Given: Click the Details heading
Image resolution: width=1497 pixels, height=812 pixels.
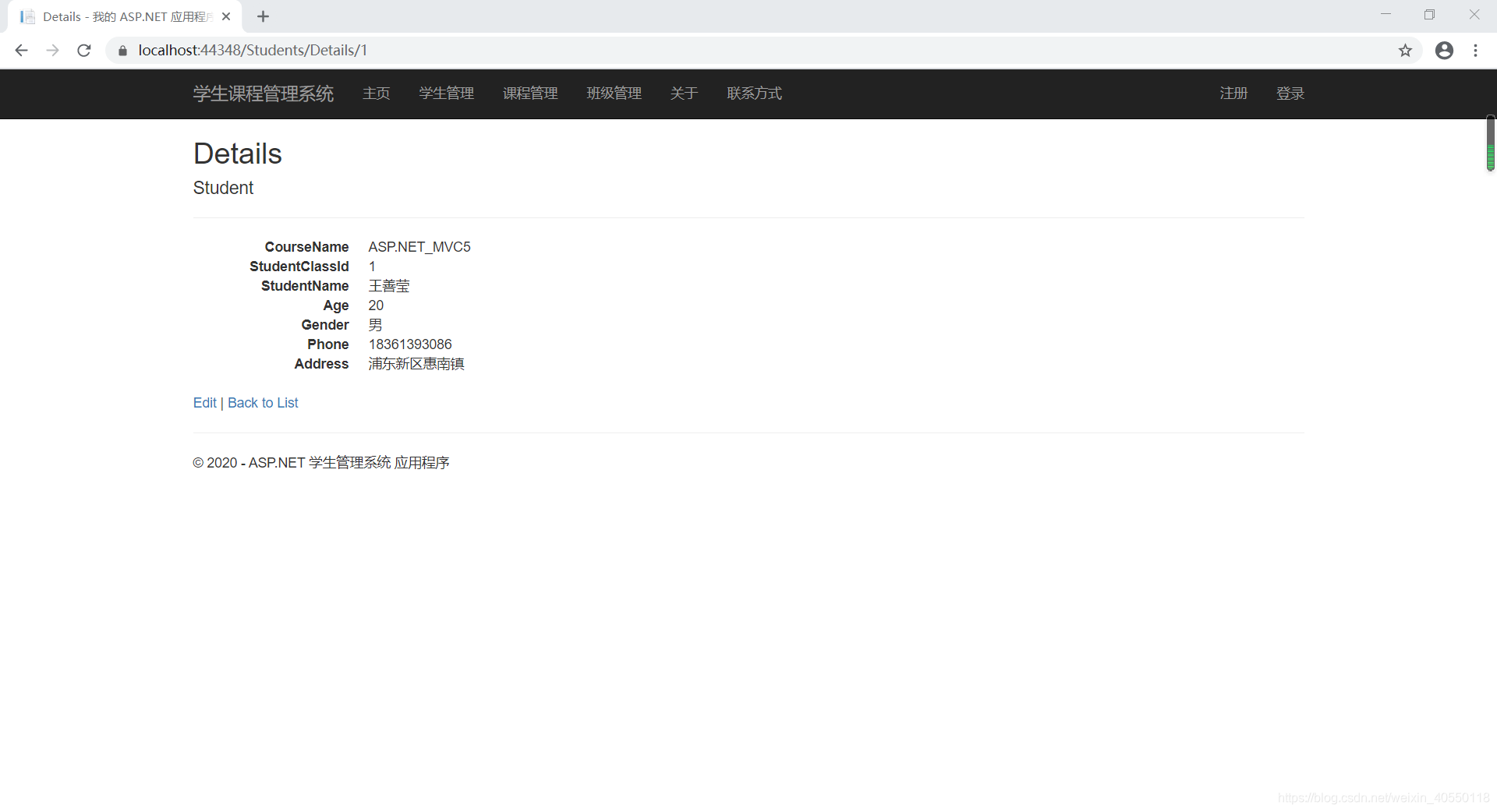Looking at the screenshot, I should (238, 154).
